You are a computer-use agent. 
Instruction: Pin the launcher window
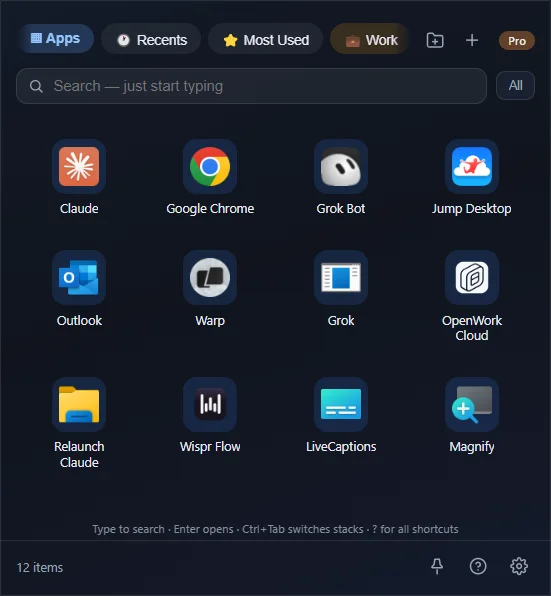point(437,566)
